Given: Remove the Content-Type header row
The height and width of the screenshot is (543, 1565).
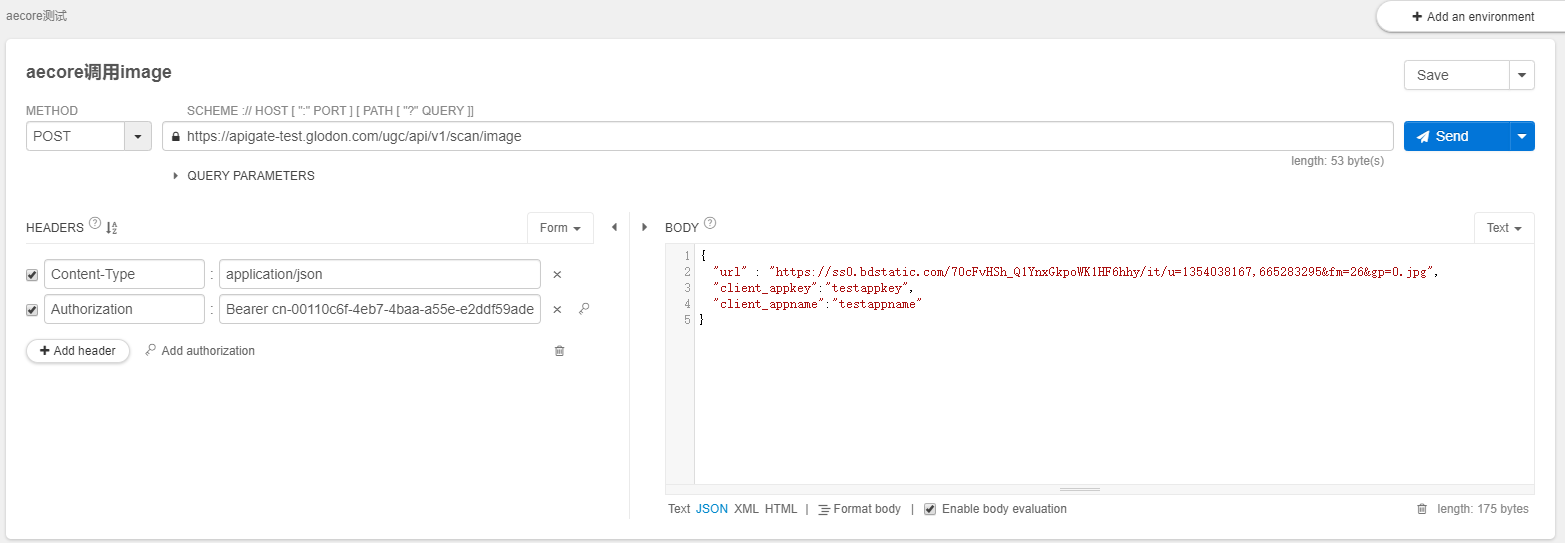Looking at the screenshot, I should pos(557,274).
